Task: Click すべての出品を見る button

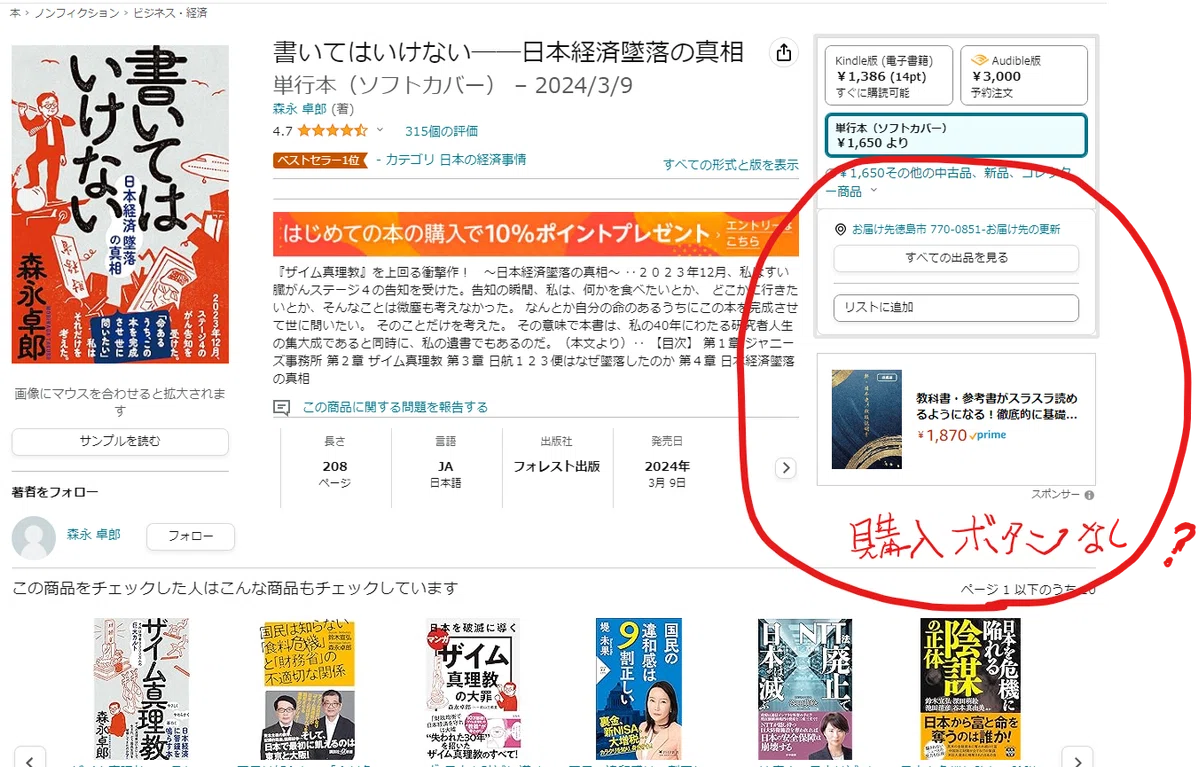Action: 956,258
